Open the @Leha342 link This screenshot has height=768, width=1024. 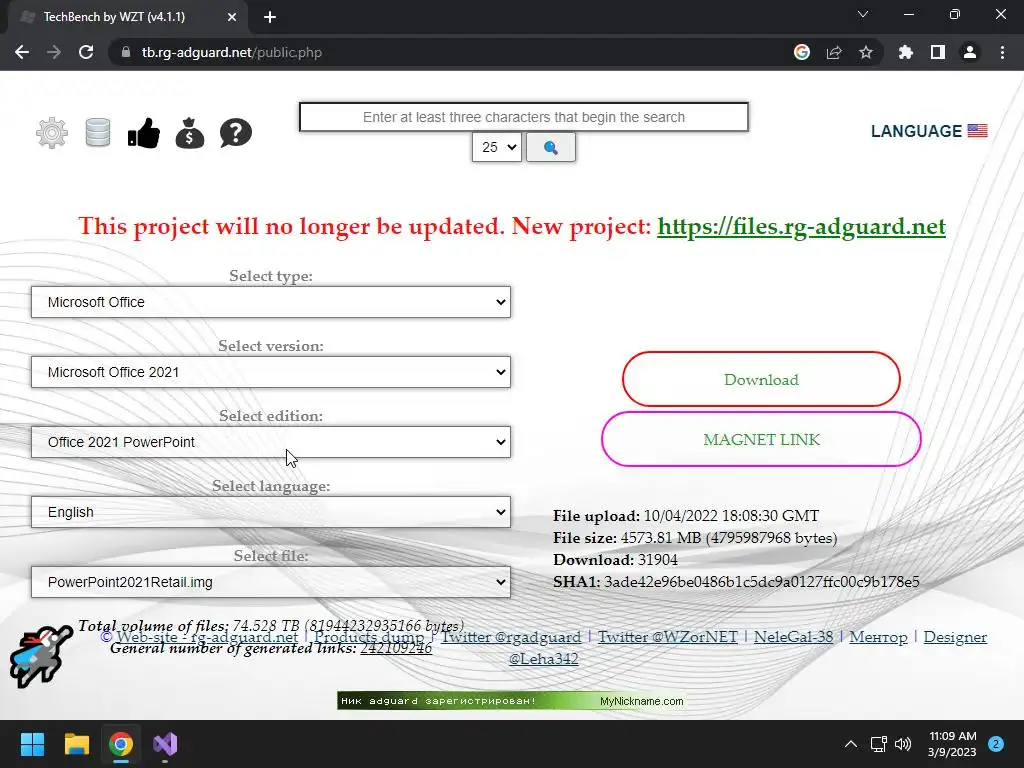click(x=543, y=659)
